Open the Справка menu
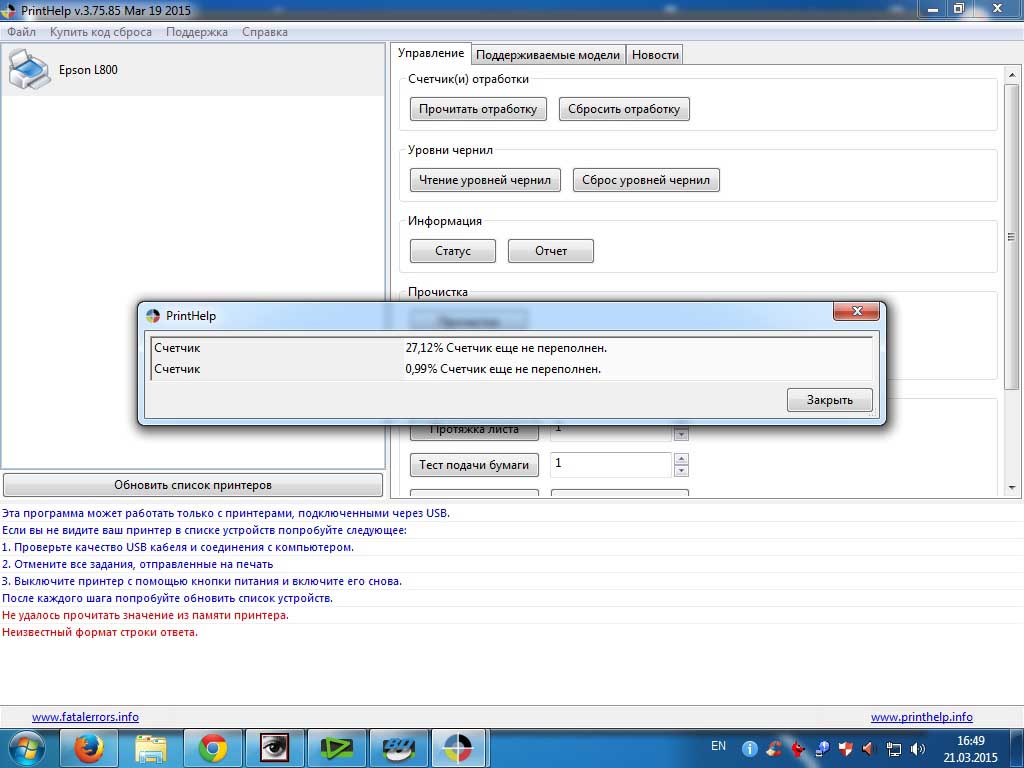Image resolution: width=1024 pixels, height=768 pixels. (x=264, y=32)
